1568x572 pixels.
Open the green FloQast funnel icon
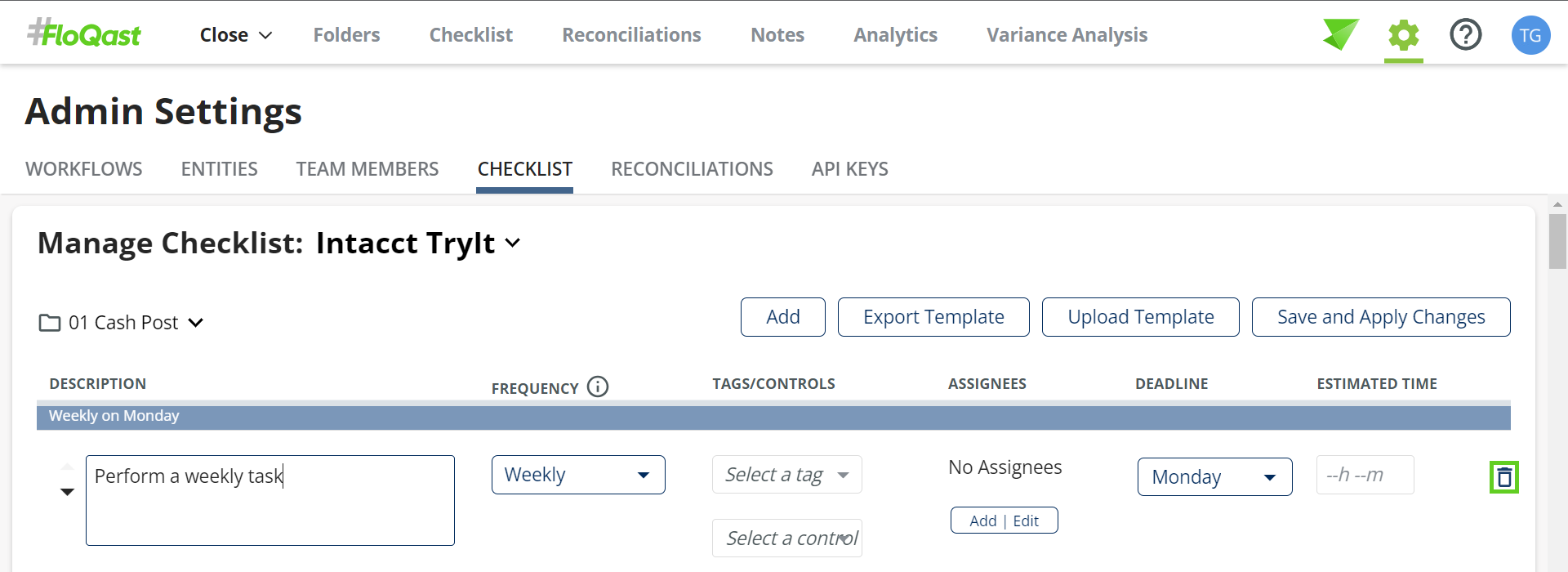pos(1340,34)
